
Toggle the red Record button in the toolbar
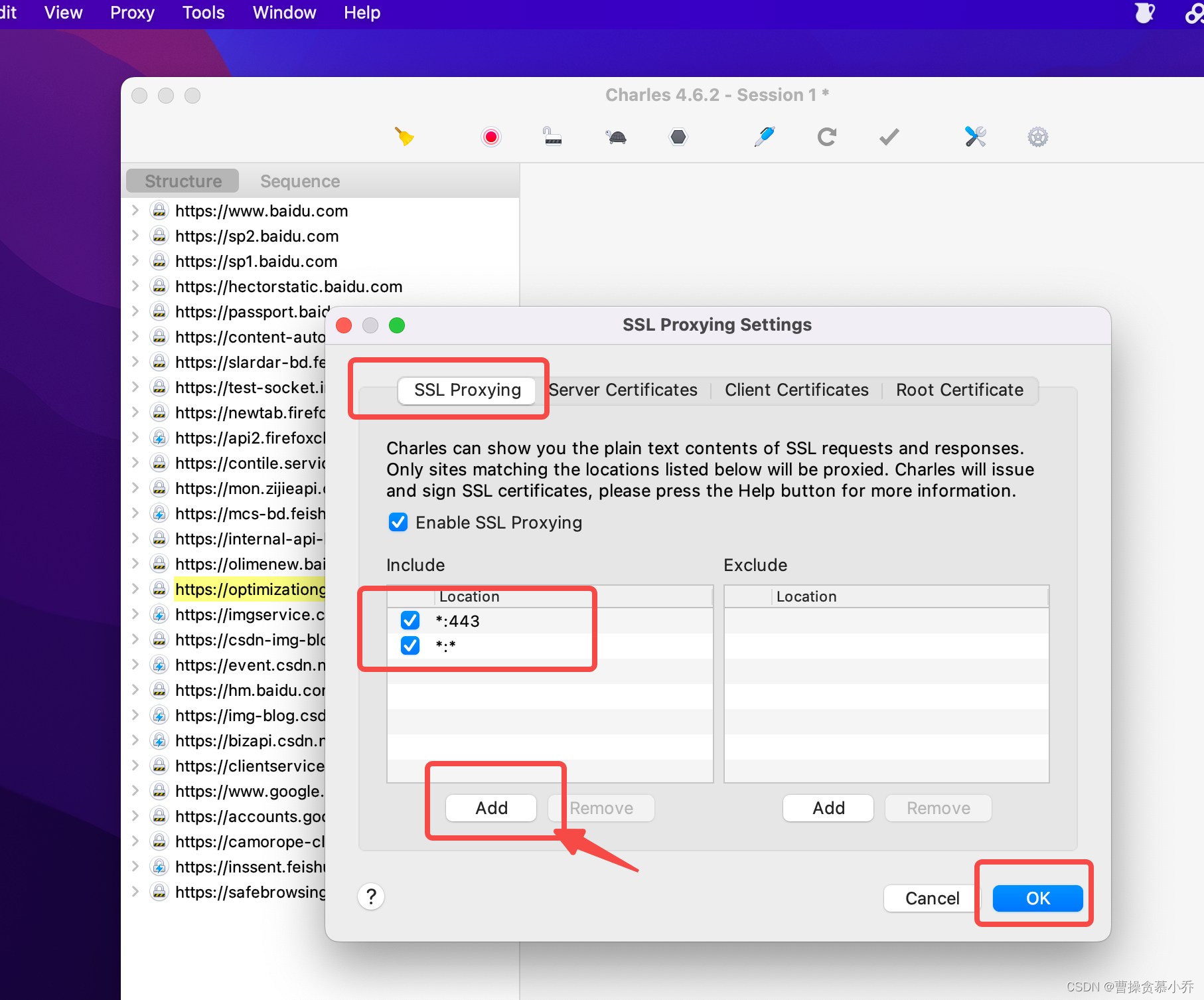coord(491,137)
